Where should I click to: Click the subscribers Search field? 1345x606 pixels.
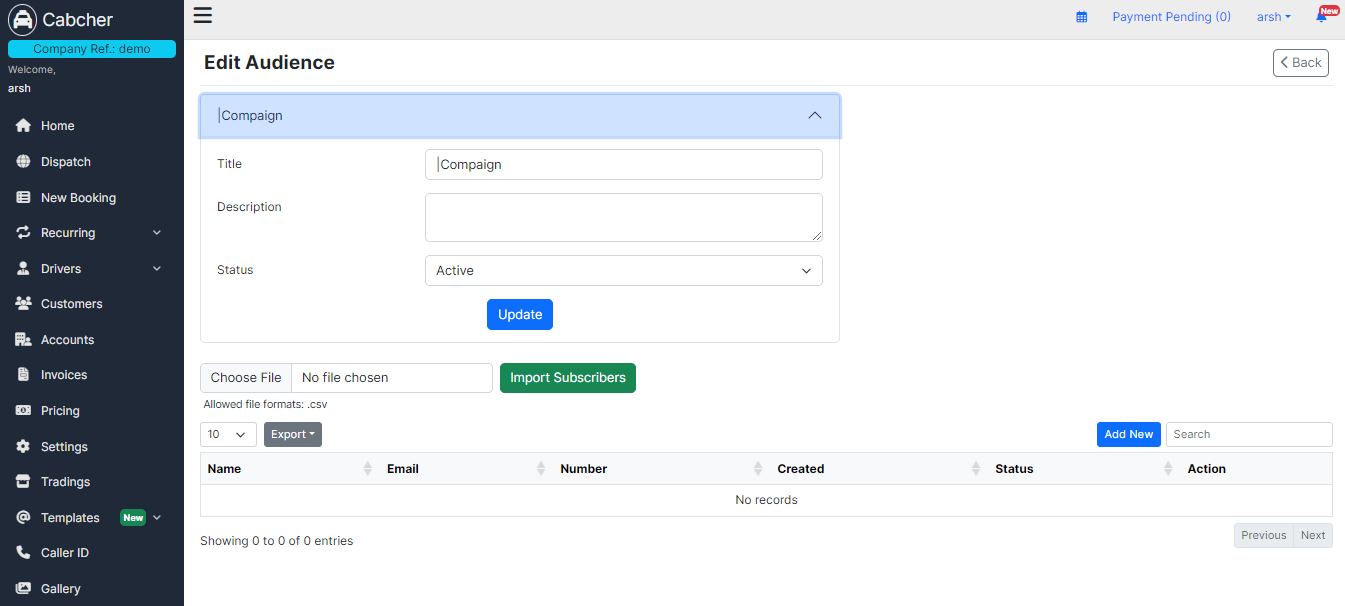click(x=1248, y=435)
